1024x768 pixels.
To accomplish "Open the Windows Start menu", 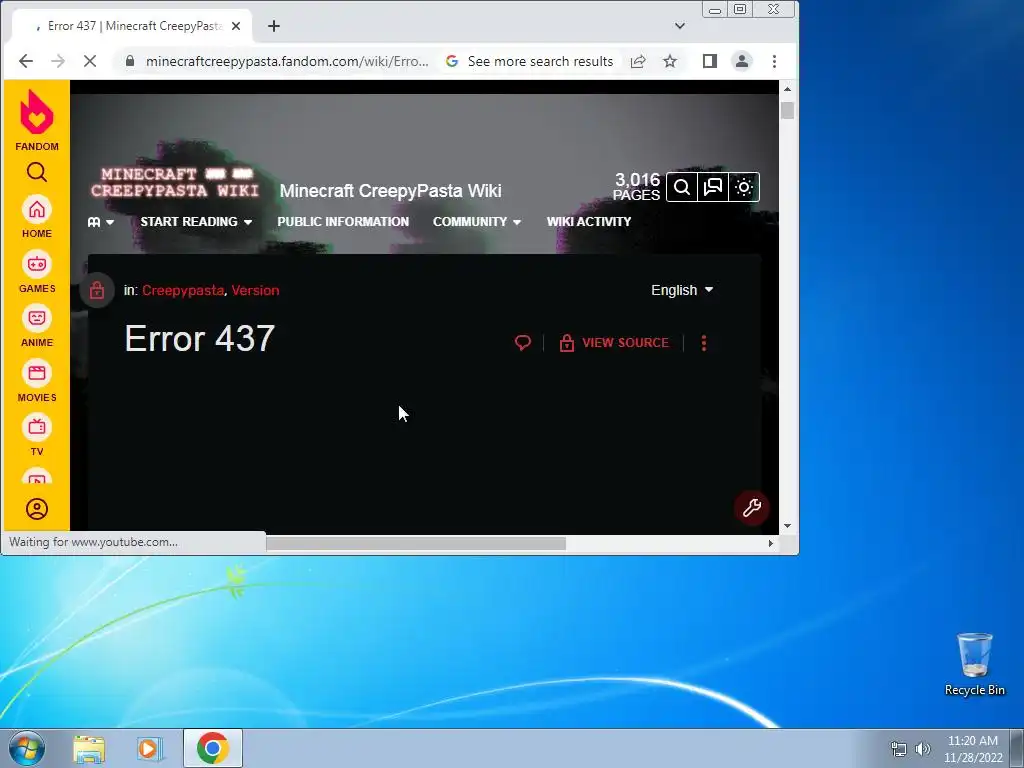I will (27, 748).
